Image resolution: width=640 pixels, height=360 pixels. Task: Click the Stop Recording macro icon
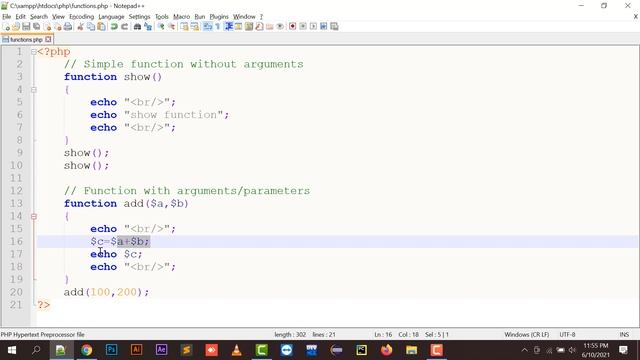coord(303,27)
